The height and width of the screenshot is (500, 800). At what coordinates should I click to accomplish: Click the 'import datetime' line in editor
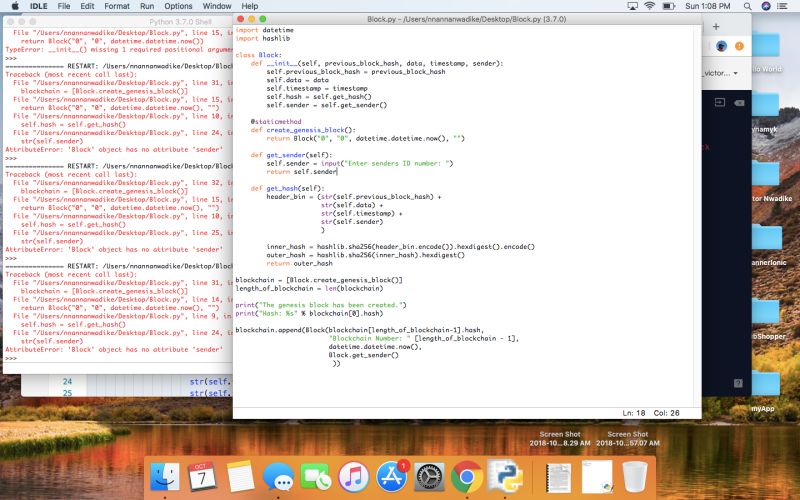pyautogui.click(x=264, y=30)
